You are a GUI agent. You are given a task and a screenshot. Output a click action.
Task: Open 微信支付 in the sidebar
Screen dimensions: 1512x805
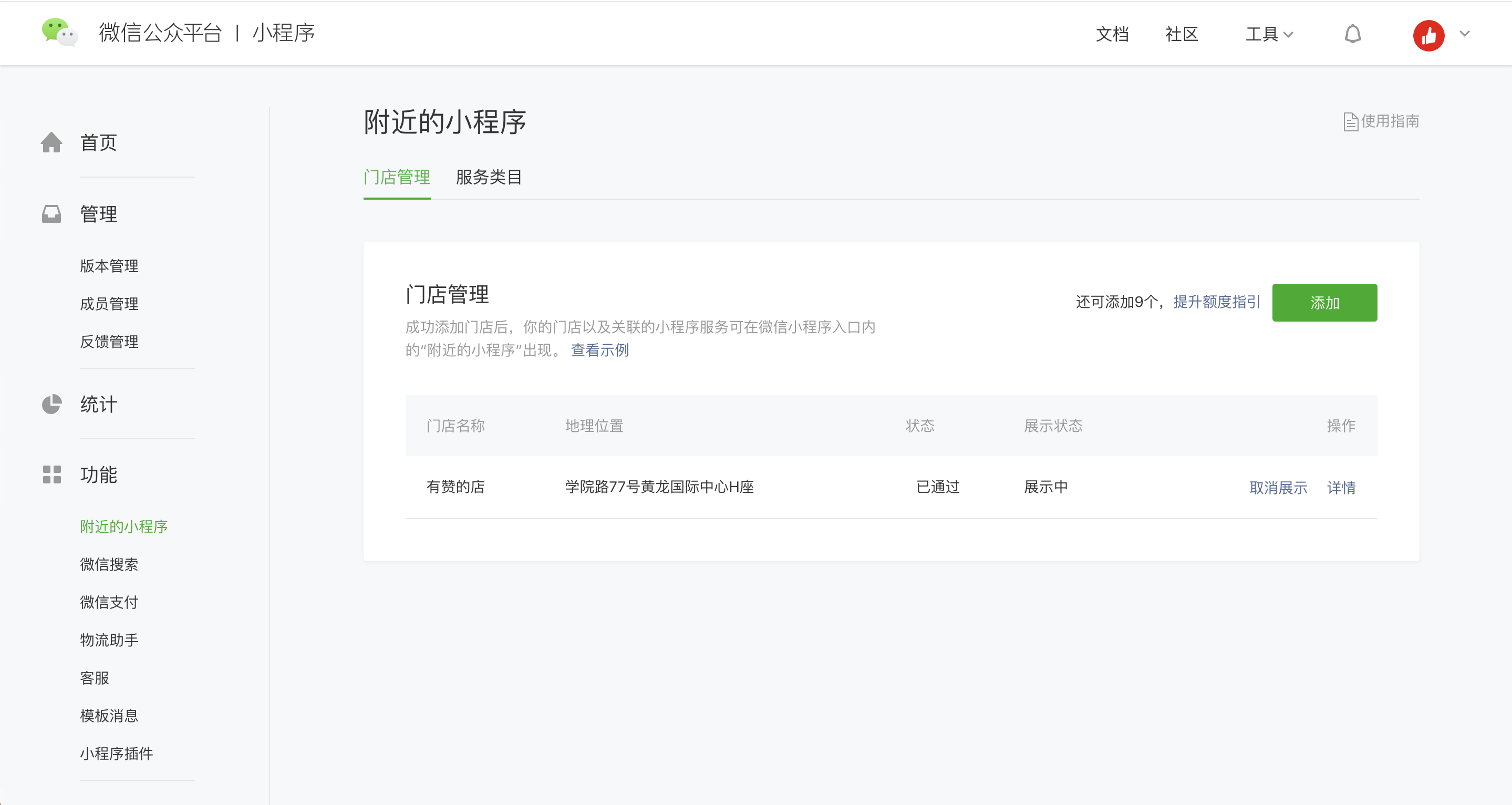[x=109, y=602]
